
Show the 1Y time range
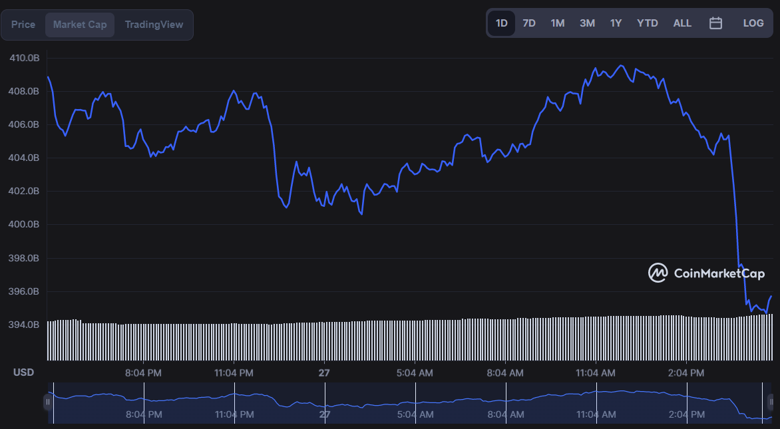pos(616,23)
